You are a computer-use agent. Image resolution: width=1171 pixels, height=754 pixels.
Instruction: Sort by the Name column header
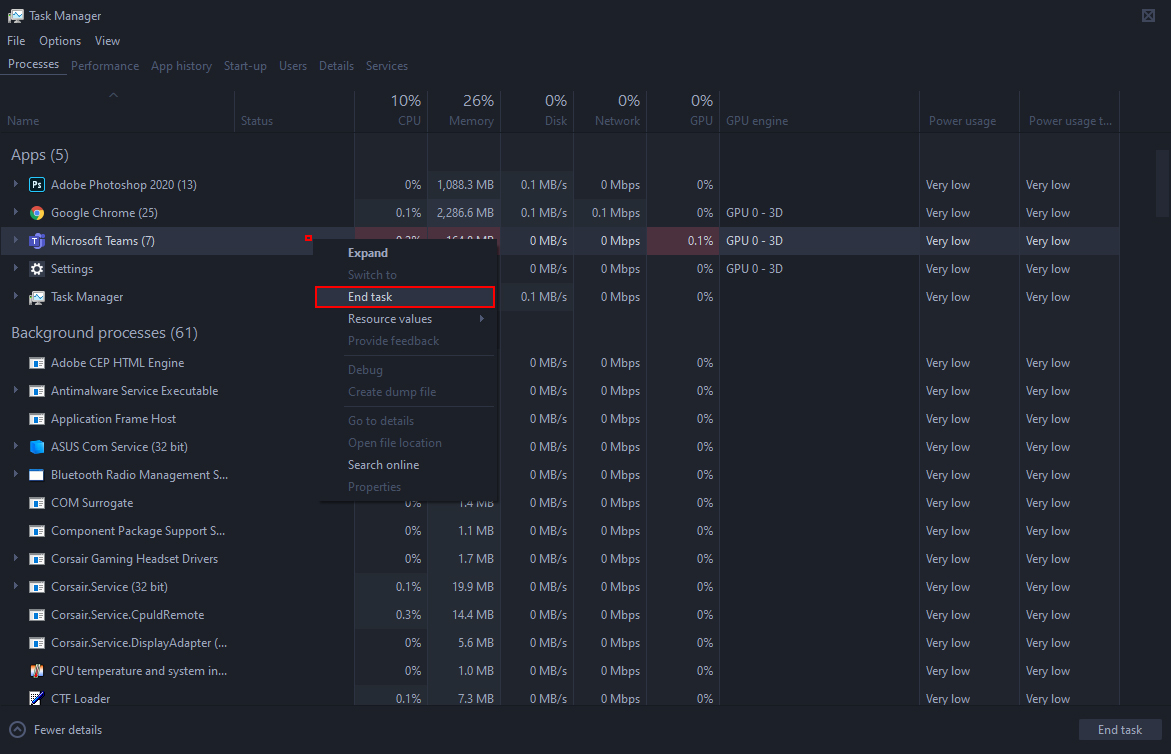click(117, 110)
